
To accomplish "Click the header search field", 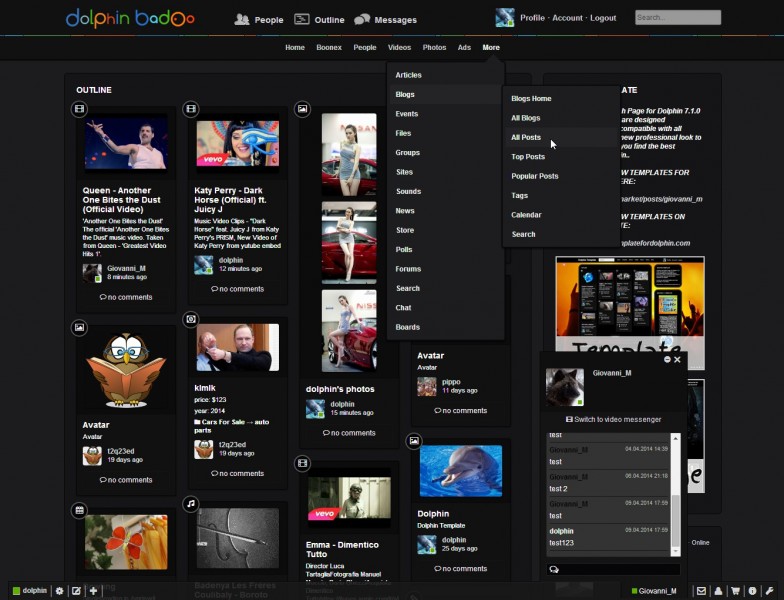I will (678, 18).
